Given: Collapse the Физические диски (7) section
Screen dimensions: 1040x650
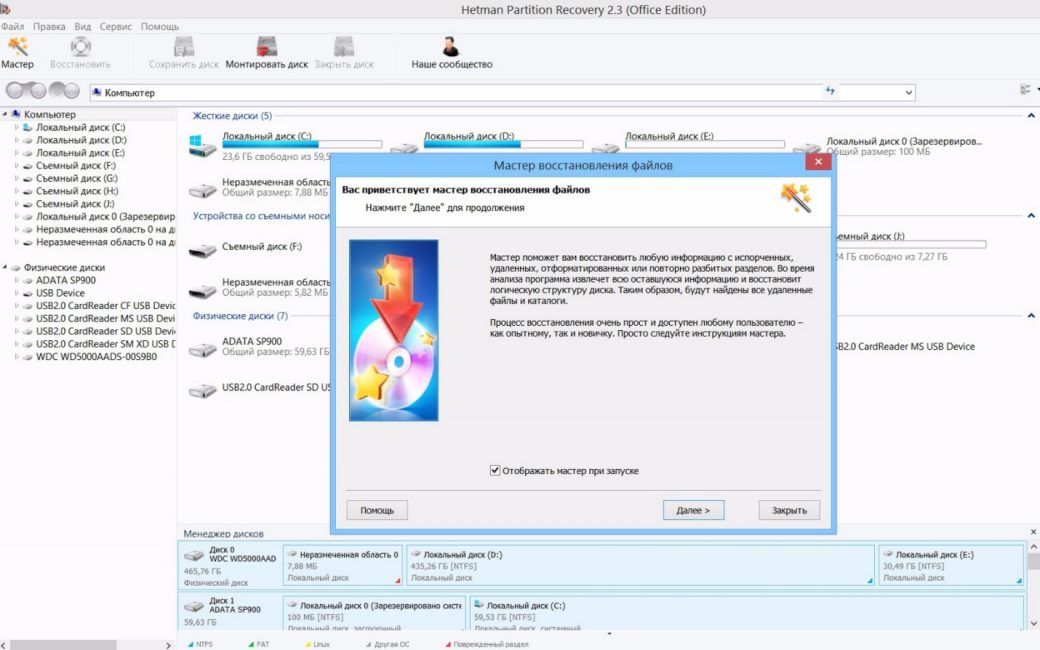Looking at the screenshot, I should tap(1031, 316).
